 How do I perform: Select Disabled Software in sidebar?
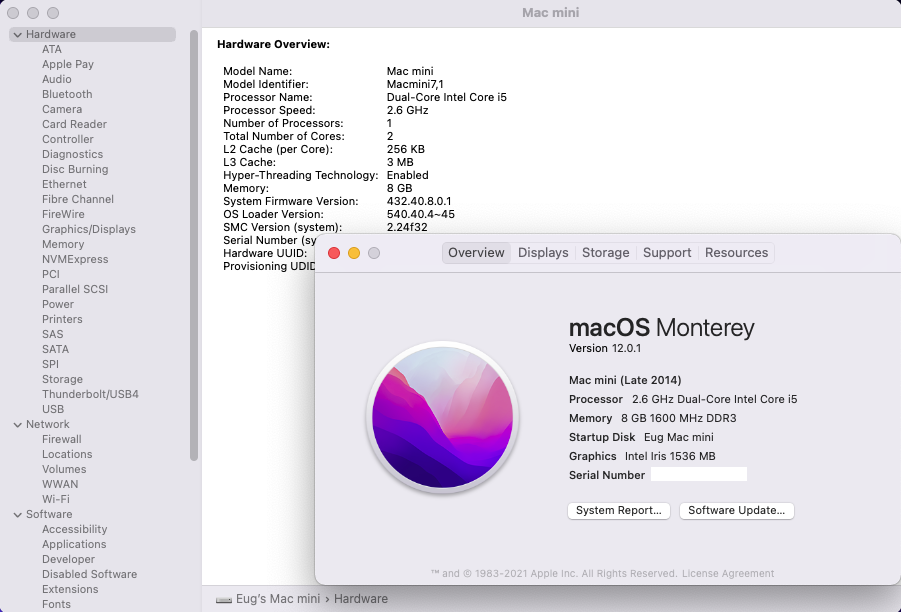(x=90, y=574)
